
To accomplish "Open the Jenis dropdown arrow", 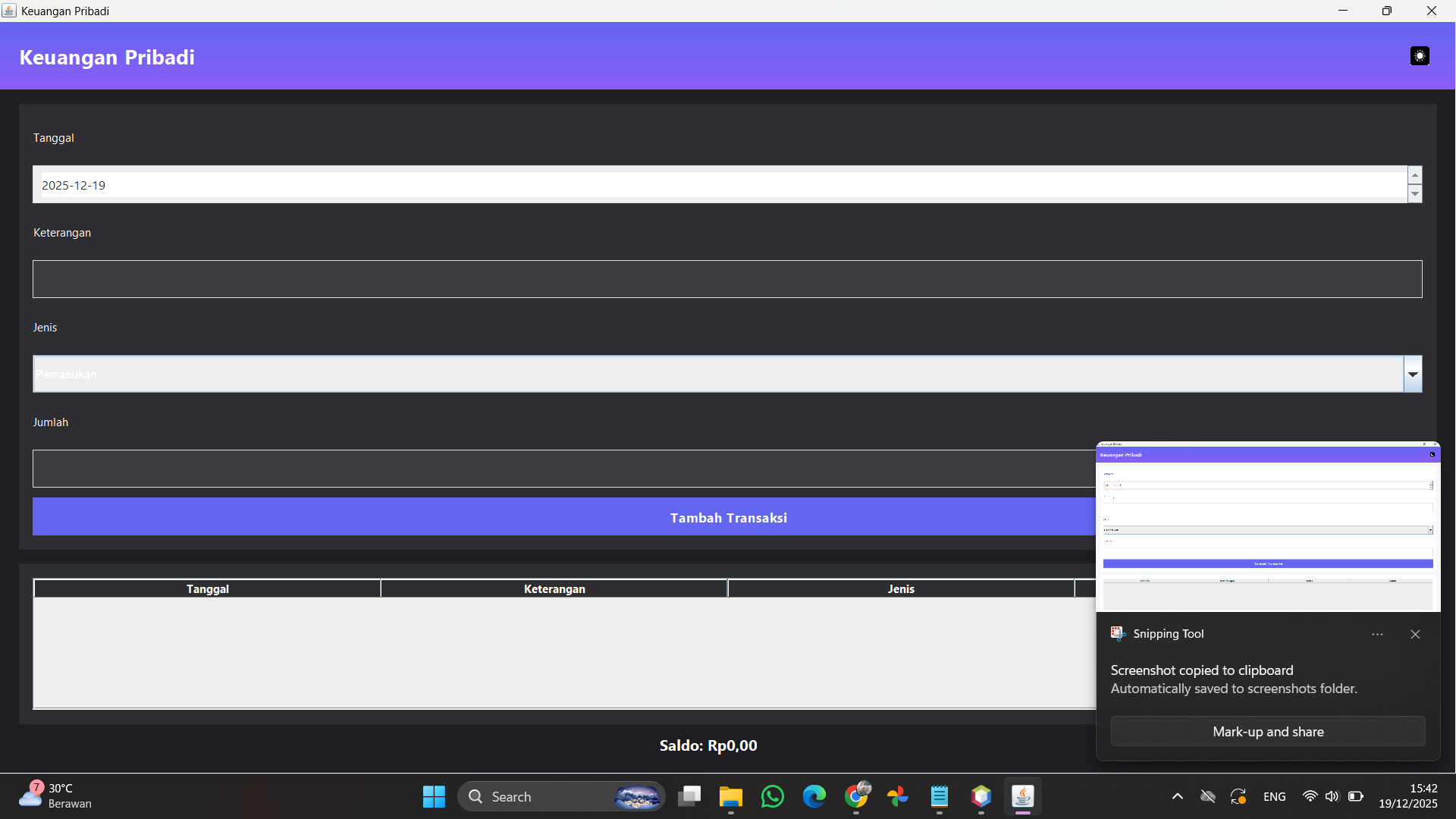I will (x=1413, y=375).
